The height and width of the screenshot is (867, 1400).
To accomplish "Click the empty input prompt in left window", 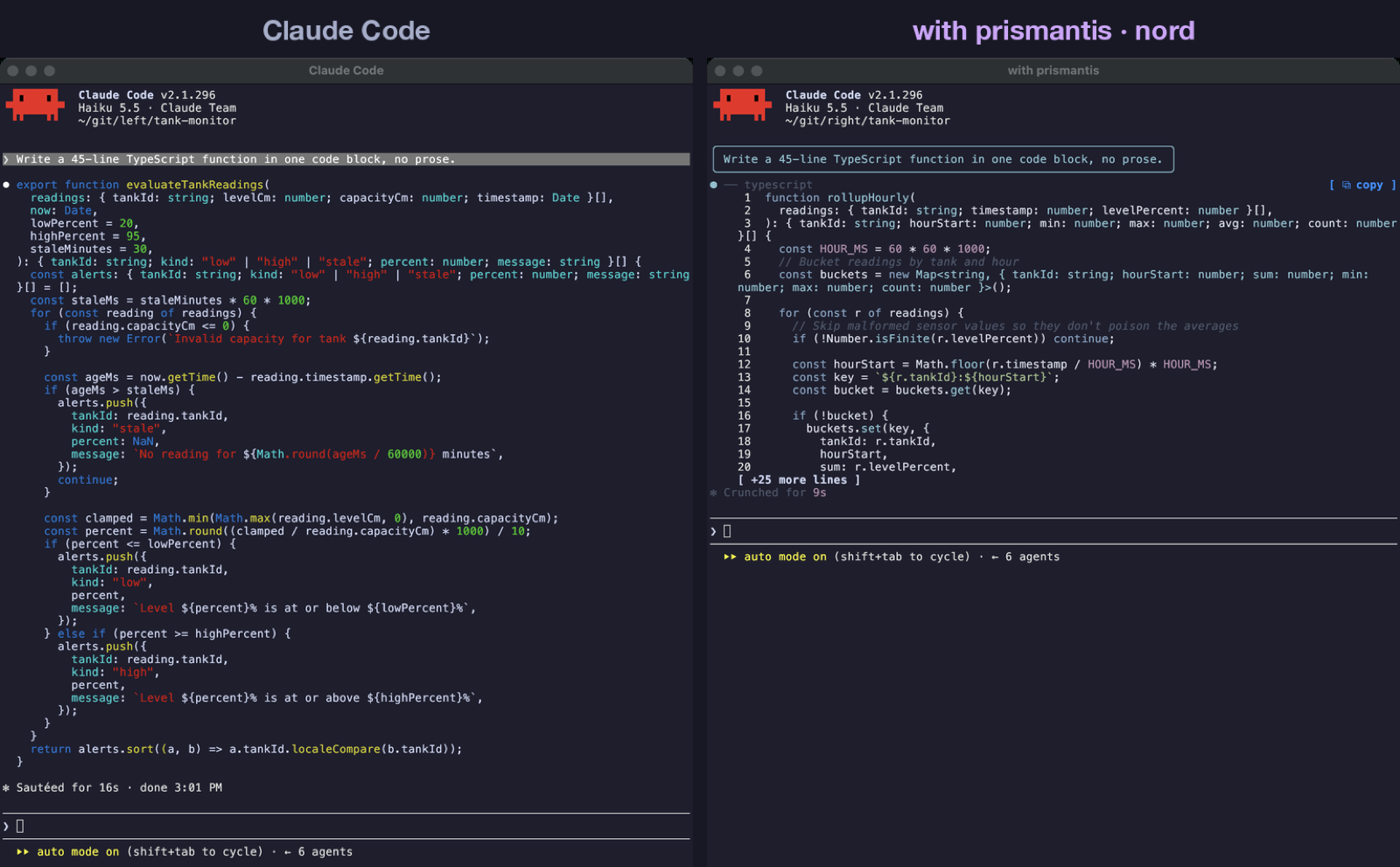I will click(x=346, y=827).
